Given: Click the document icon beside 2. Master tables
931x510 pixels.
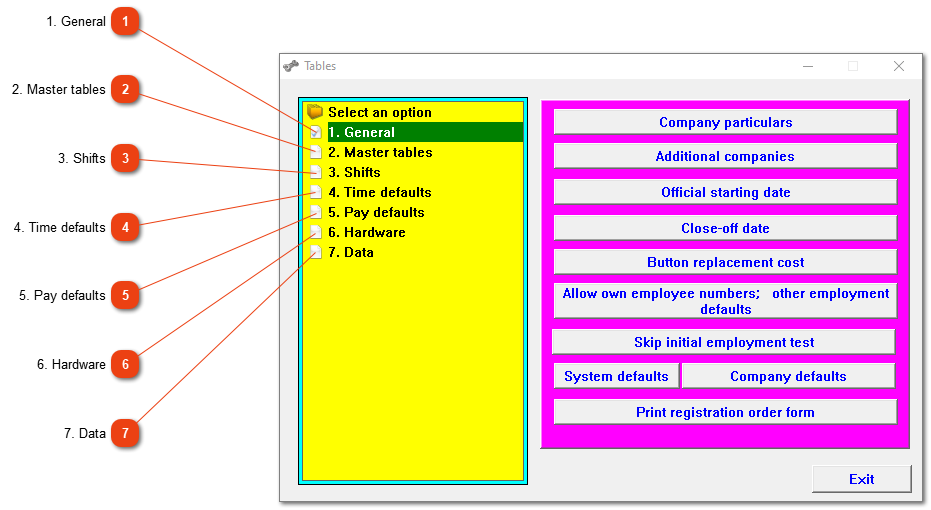Looking at the screenshot, I should tap(316, 152).
